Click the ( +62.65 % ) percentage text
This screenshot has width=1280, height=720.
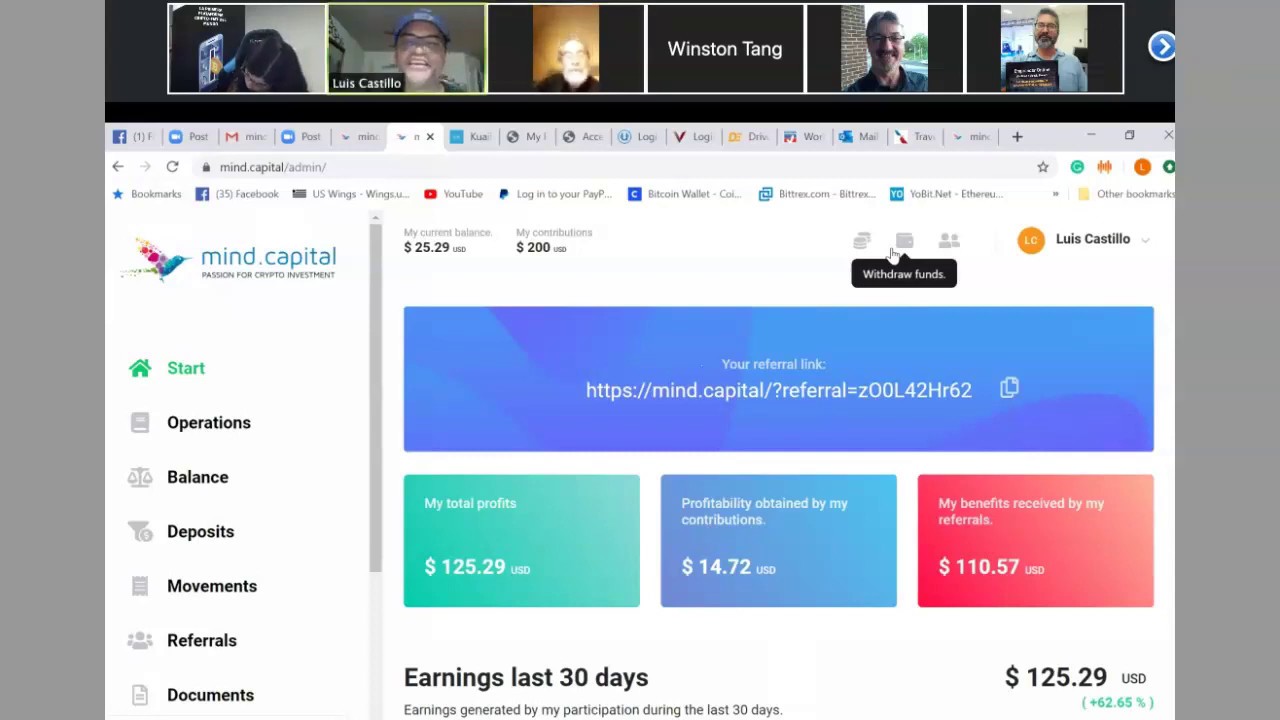(1117, 702)
